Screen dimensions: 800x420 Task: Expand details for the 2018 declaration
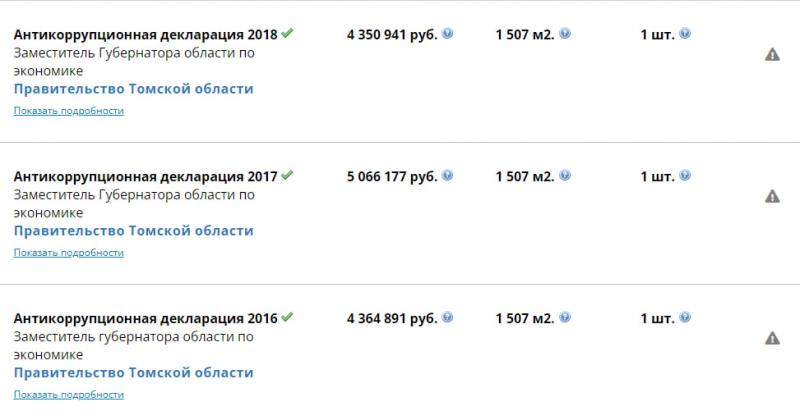69,111
